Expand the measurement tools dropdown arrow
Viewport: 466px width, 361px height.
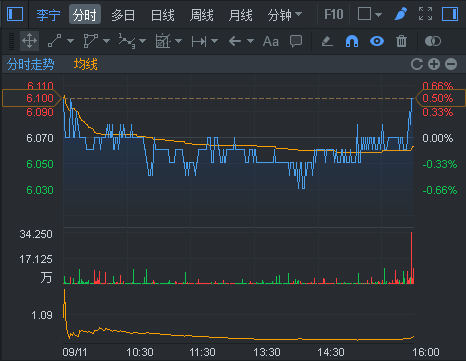pos(178,41)
